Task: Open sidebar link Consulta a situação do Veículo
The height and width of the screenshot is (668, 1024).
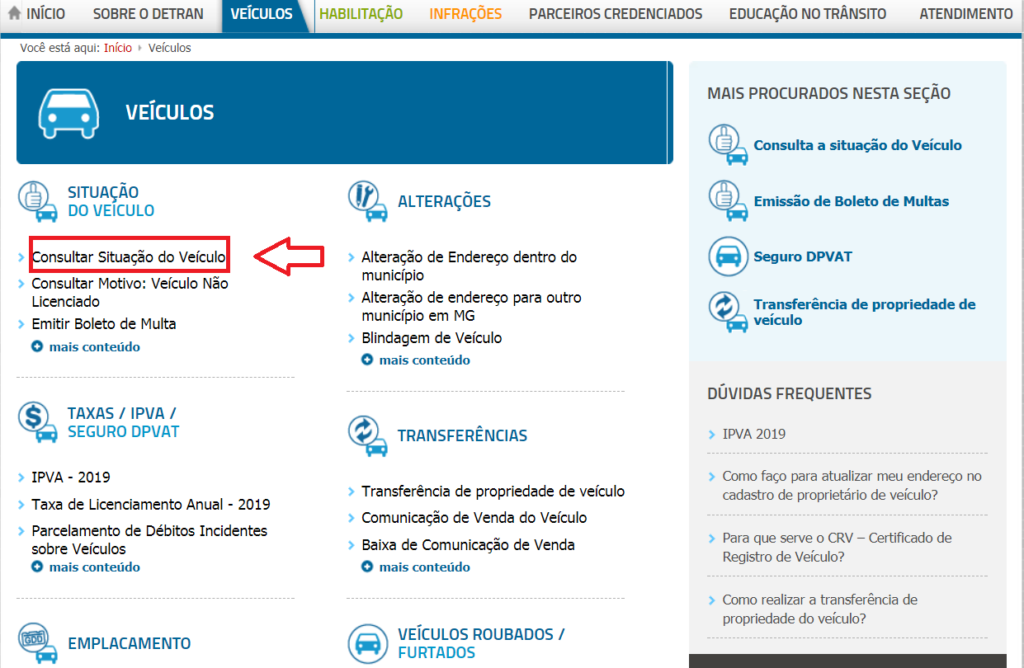Action: coord(857,145)
